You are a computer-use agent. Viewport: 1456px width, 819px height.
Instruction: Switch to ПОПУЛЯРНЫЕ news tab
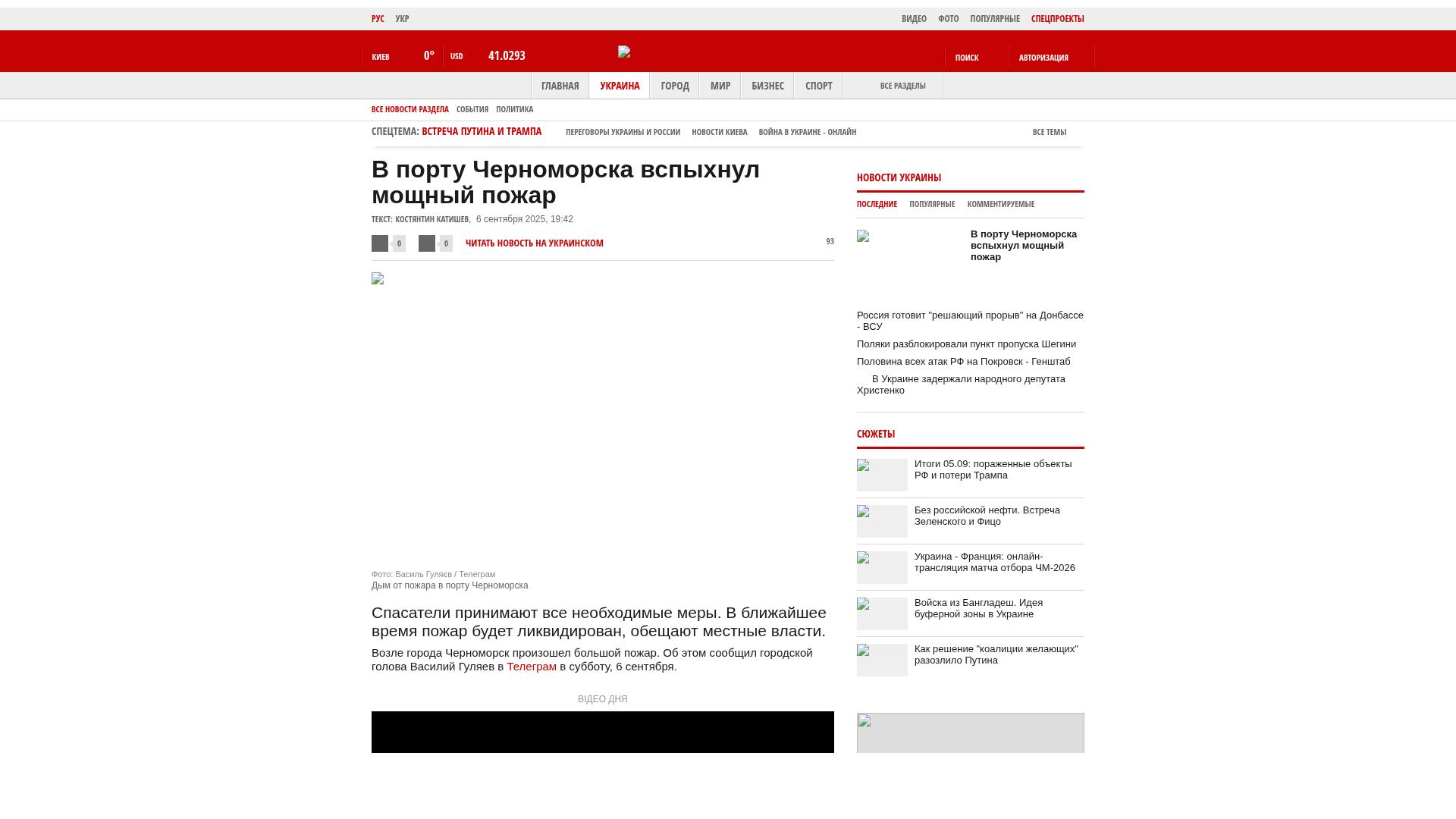click(932, 204)
